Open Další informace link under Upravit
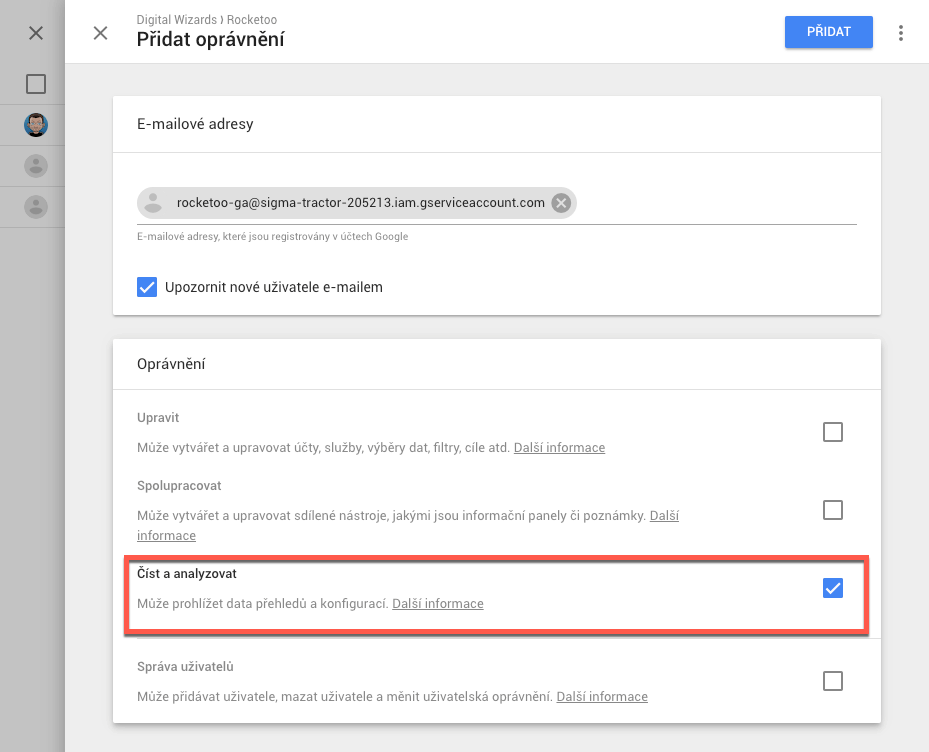The height and width of the screenshot is (752, 929). pyautogui.click(x=559, y=447)
